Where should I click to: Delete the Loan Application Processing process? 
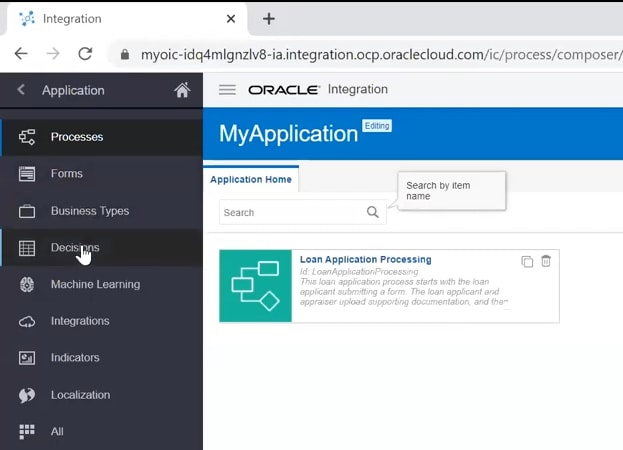pos(546,262)
